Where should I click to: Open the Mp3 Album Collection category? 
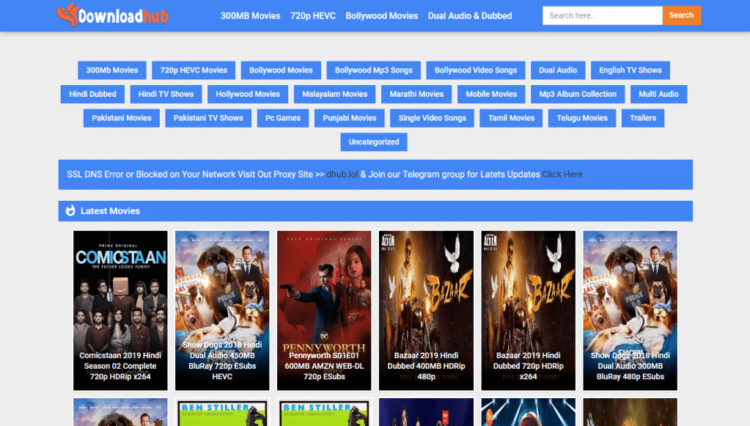(578, 94)
